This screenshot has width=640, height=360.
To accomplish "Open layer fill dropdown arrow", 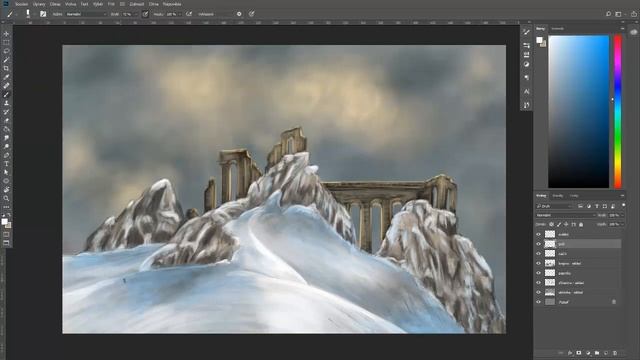I will 622,224.
